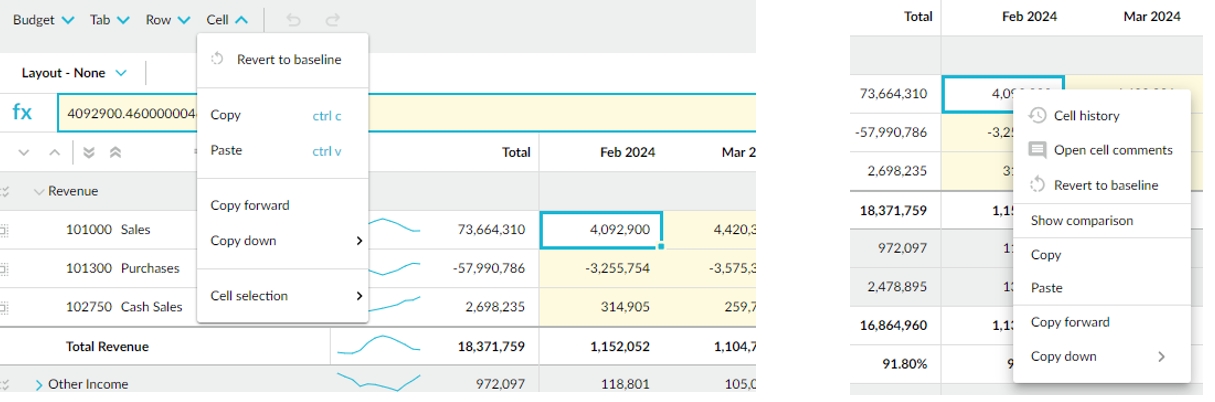
Task: Click the undo arrow icon
Action: 293,19
